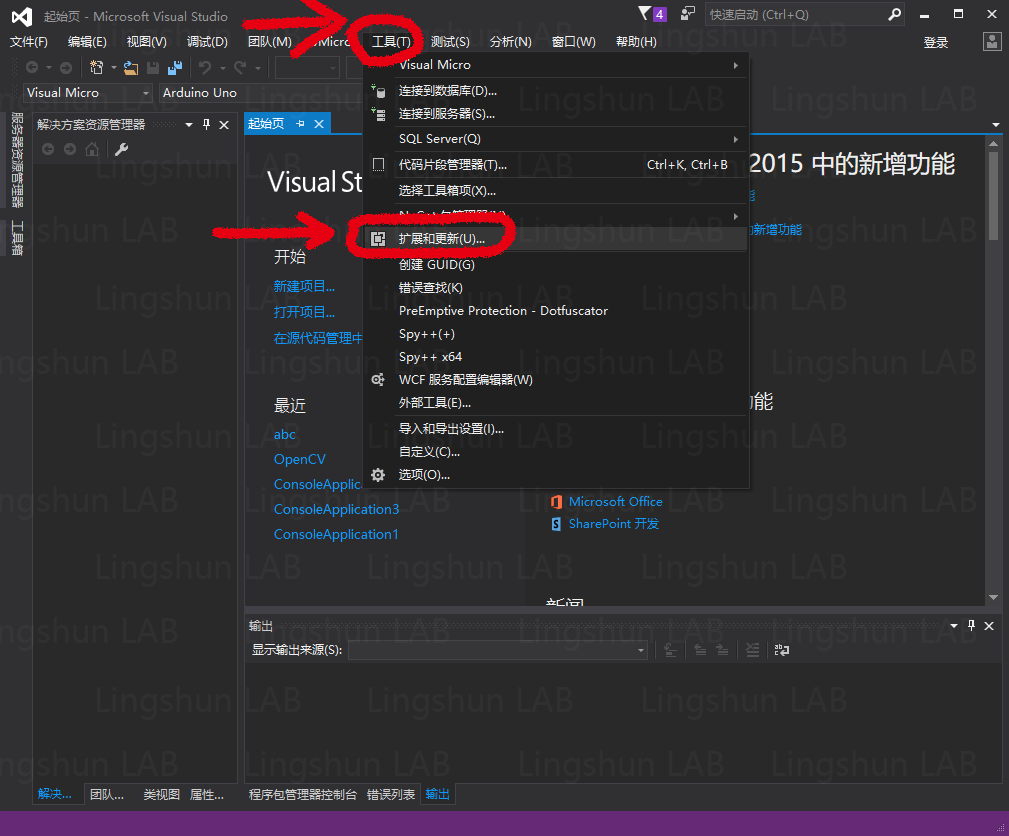Pin the output panel
Screen dimensions: 1009x836
[x=972, y=625]
